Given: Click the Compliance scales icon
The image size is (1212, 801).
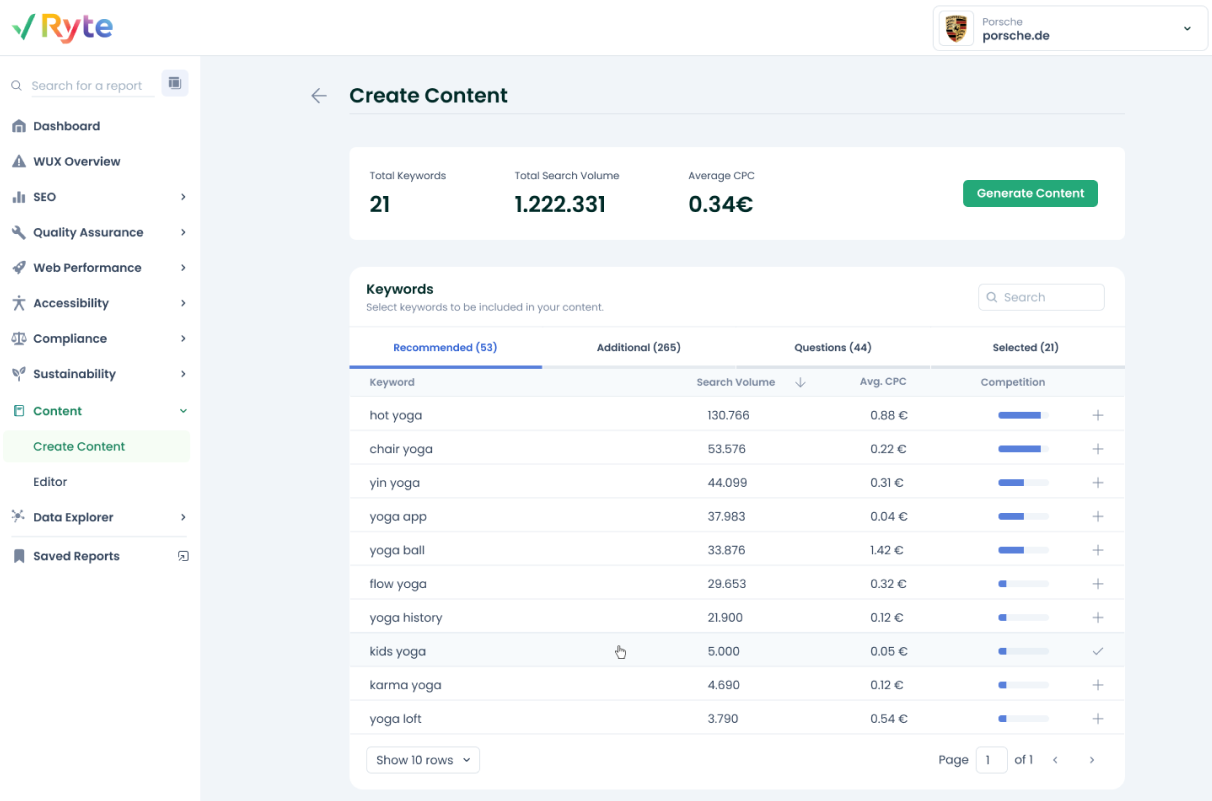Looking at the screenshot, I should (18, 339).
